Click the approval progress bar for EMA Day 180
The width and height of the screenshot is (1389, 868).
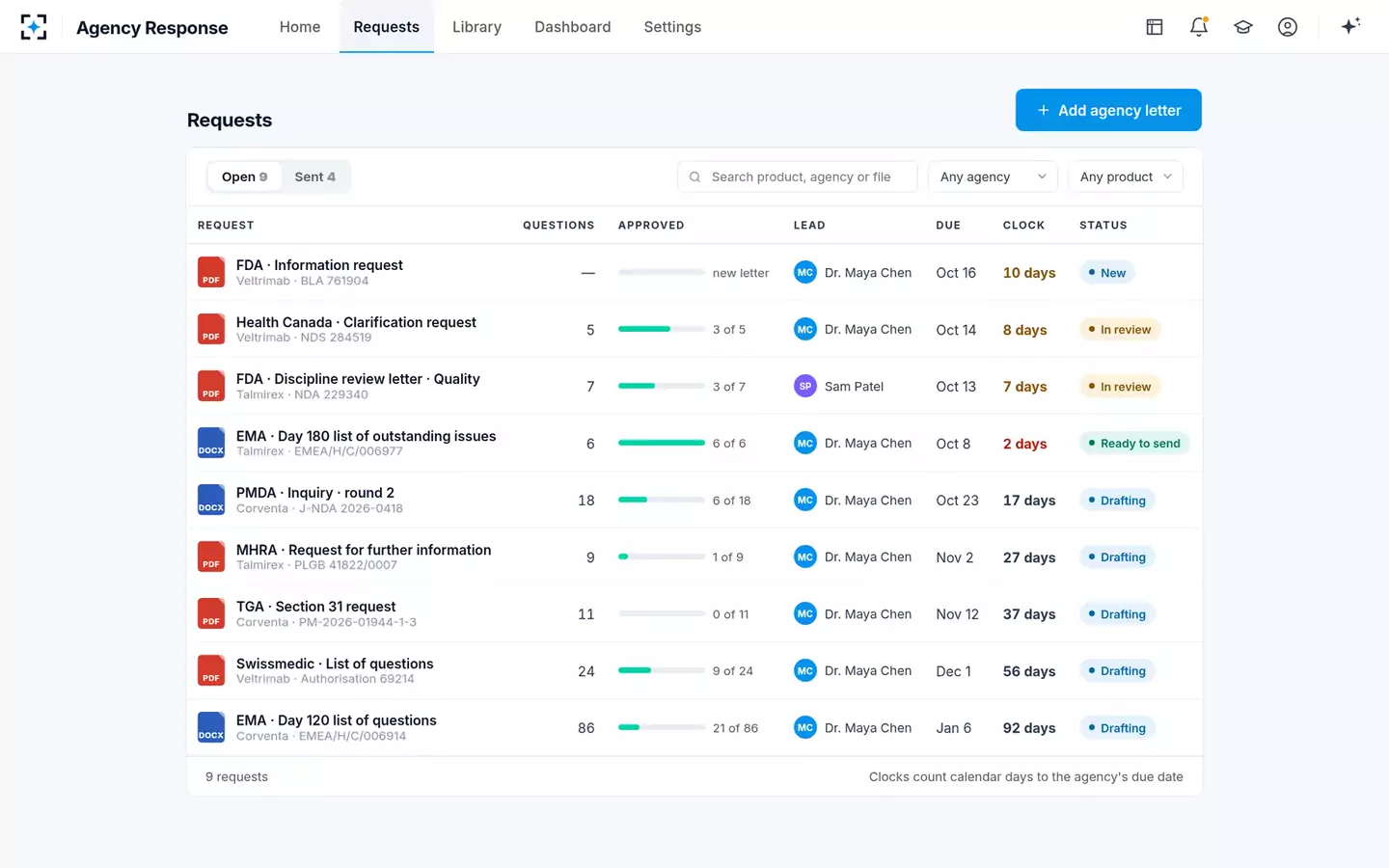click(662, 443)
